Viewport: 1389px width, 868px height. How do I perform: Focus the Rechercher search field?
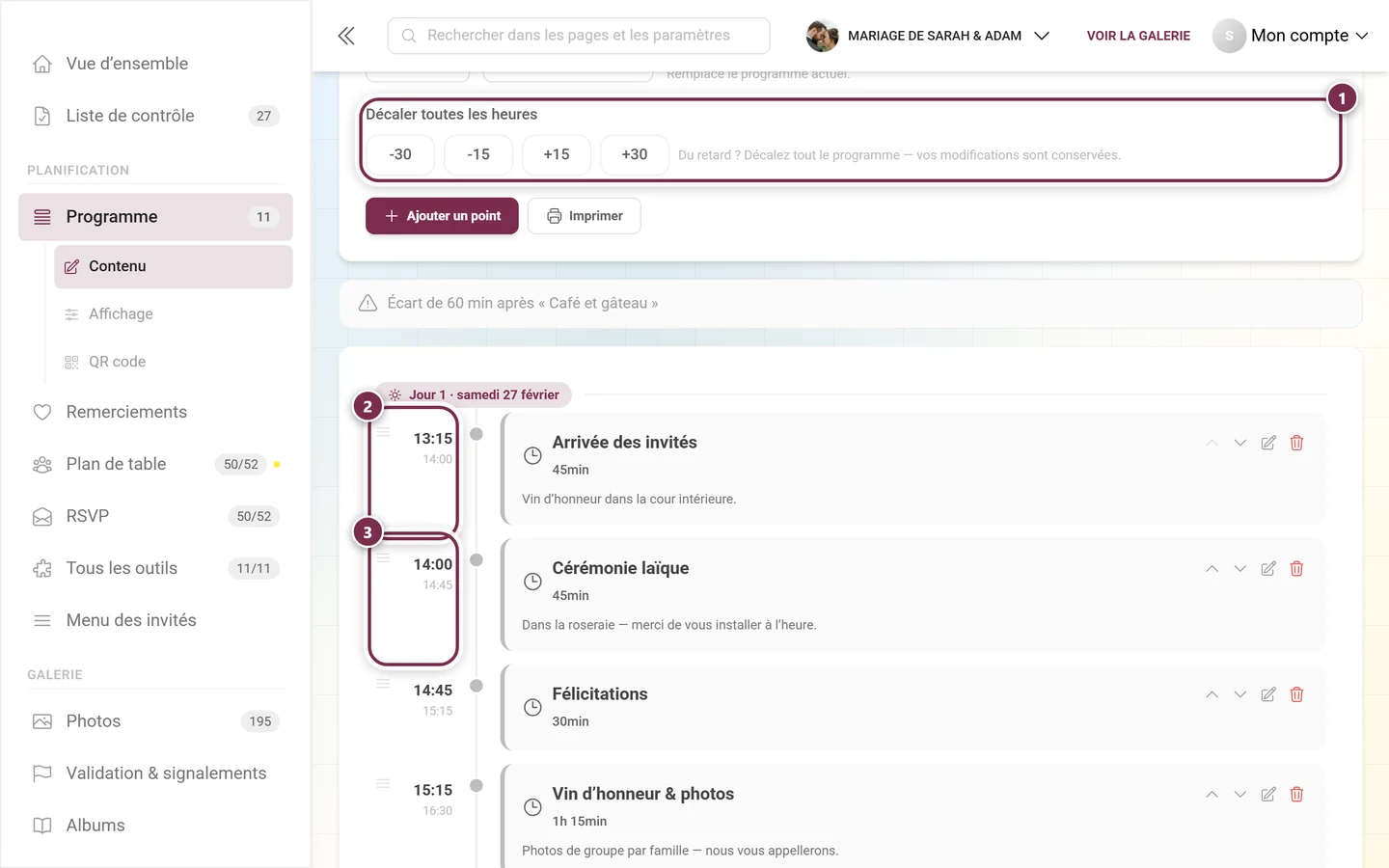point(579,36)
